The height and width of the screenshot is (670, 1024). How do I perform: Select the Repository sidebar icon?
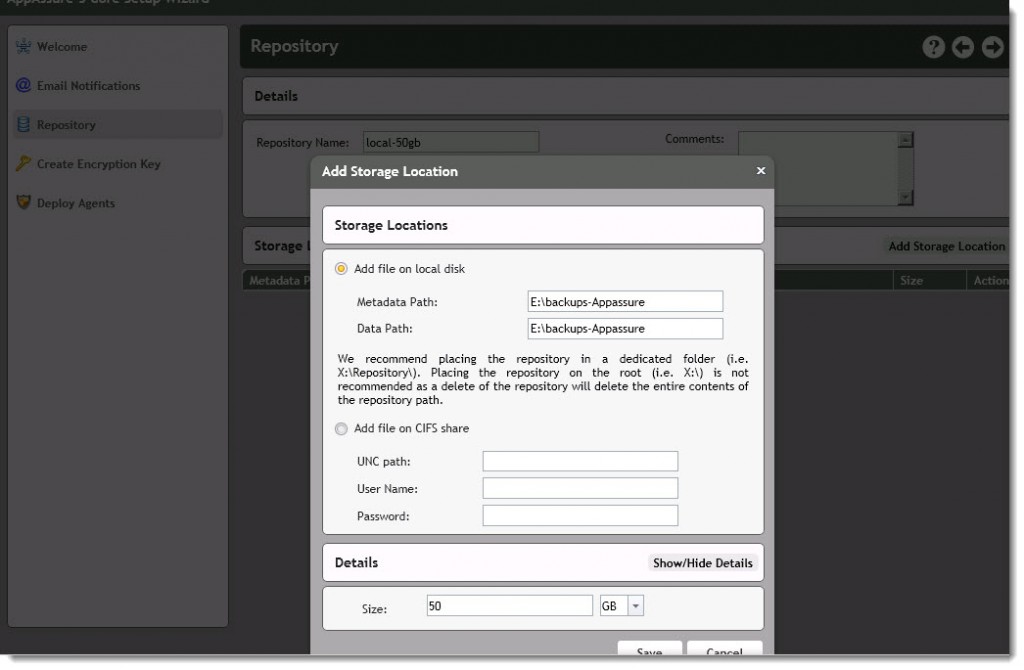tap(22, 124)
